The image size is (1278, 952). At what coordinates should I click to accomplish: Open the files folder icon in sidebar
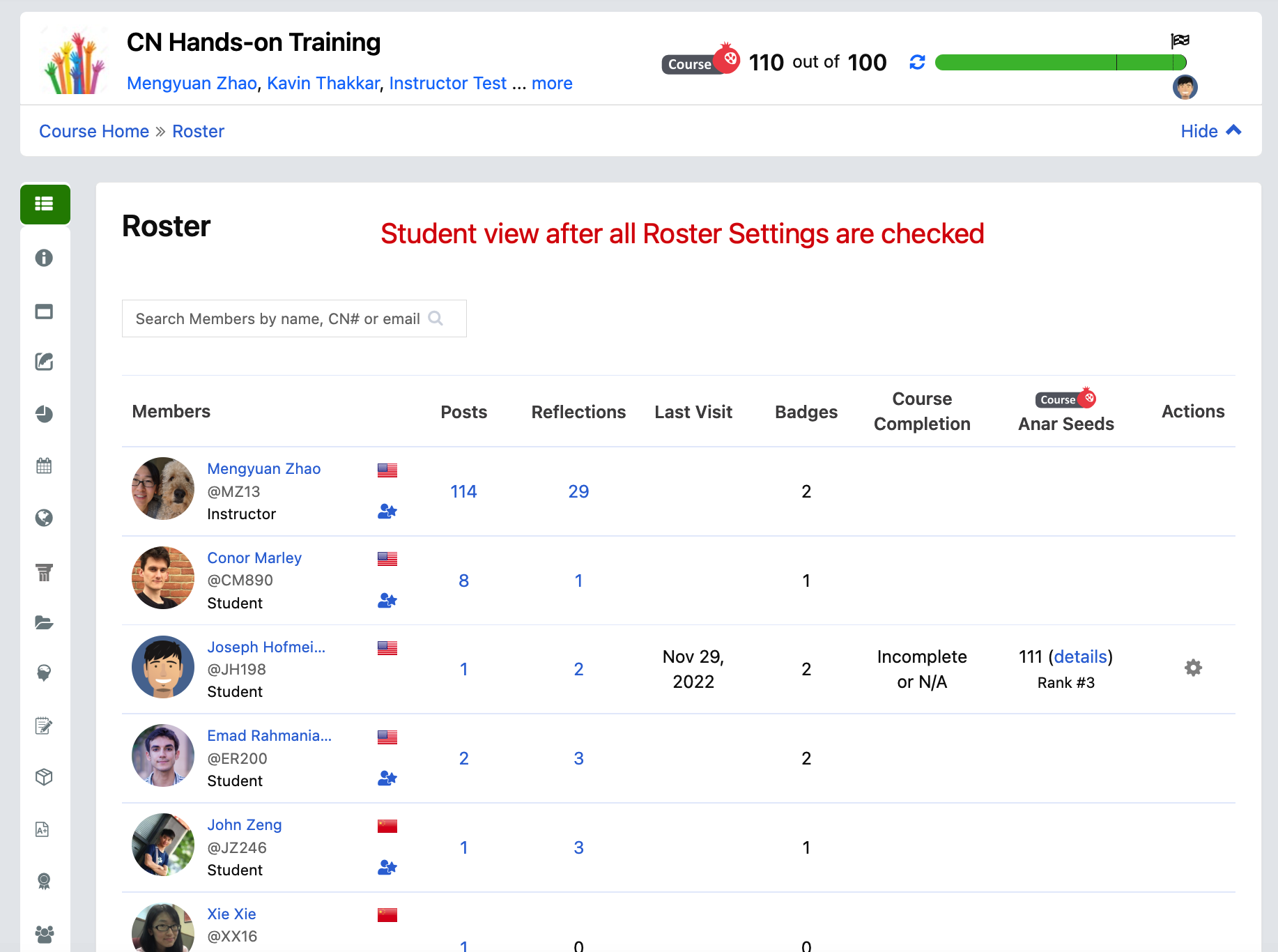point(44,622)
